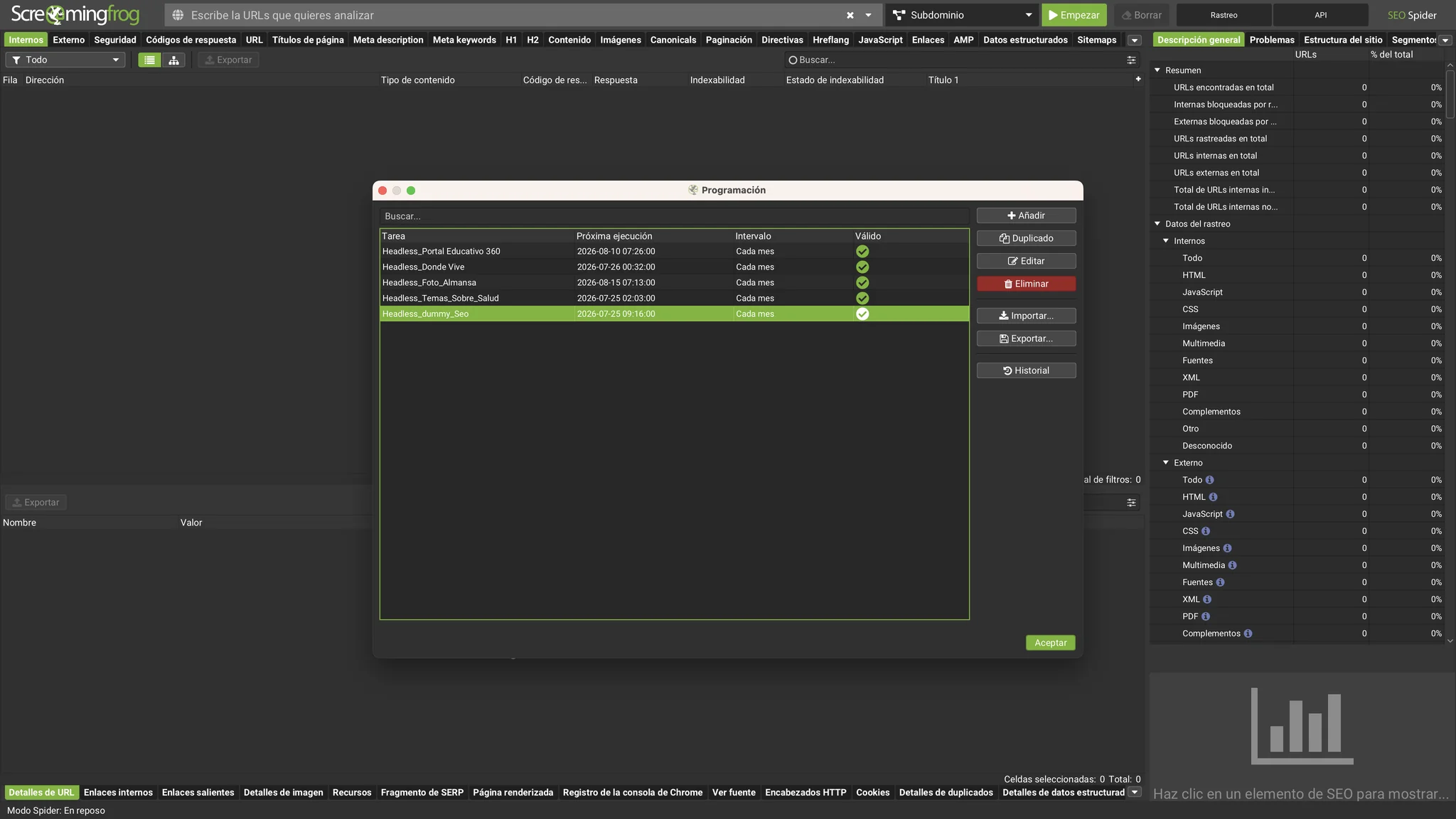This screenshot has width=1456, height=819.
Task: Select Headless_Portal Educativo 360 task row
Action: 674,251
